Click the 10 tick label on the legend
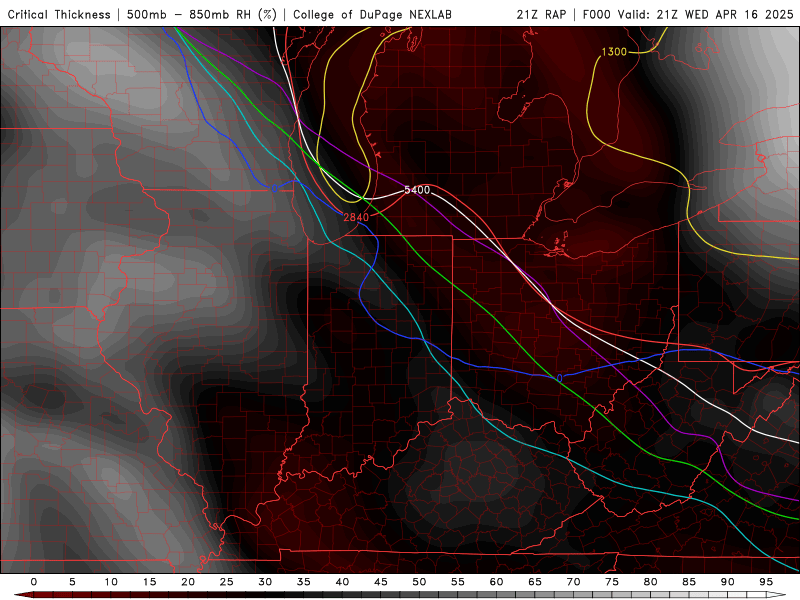The image size is (800, 600). 111,582
